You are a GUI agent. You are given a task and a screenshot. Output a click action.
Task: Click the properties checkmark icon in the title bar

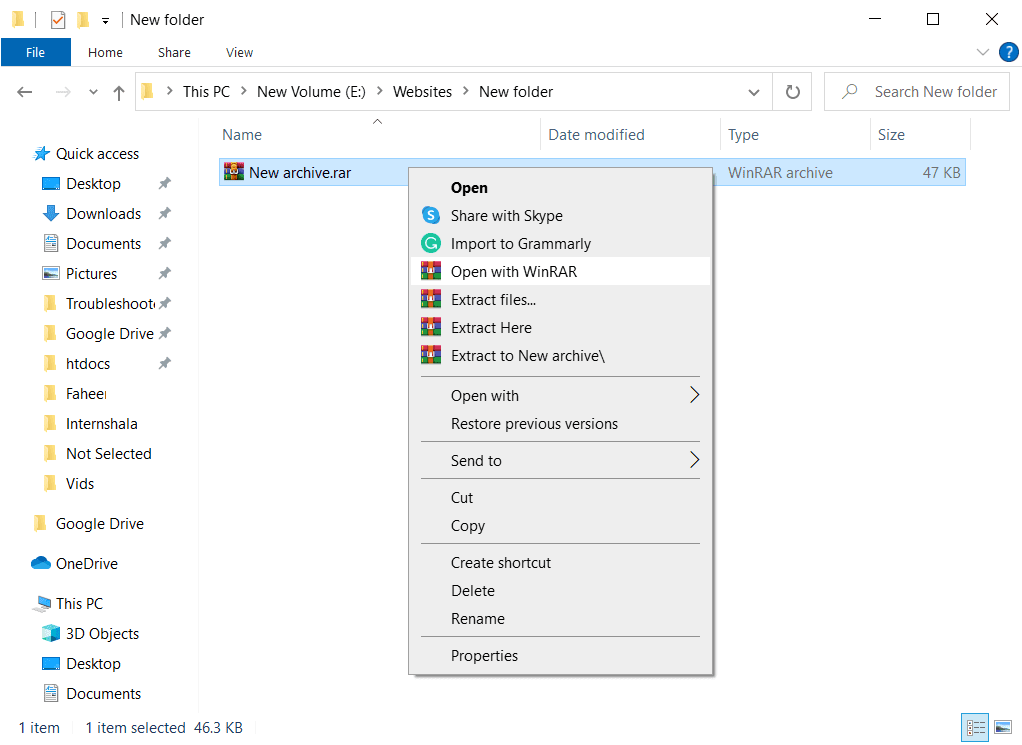pos(58,20)
